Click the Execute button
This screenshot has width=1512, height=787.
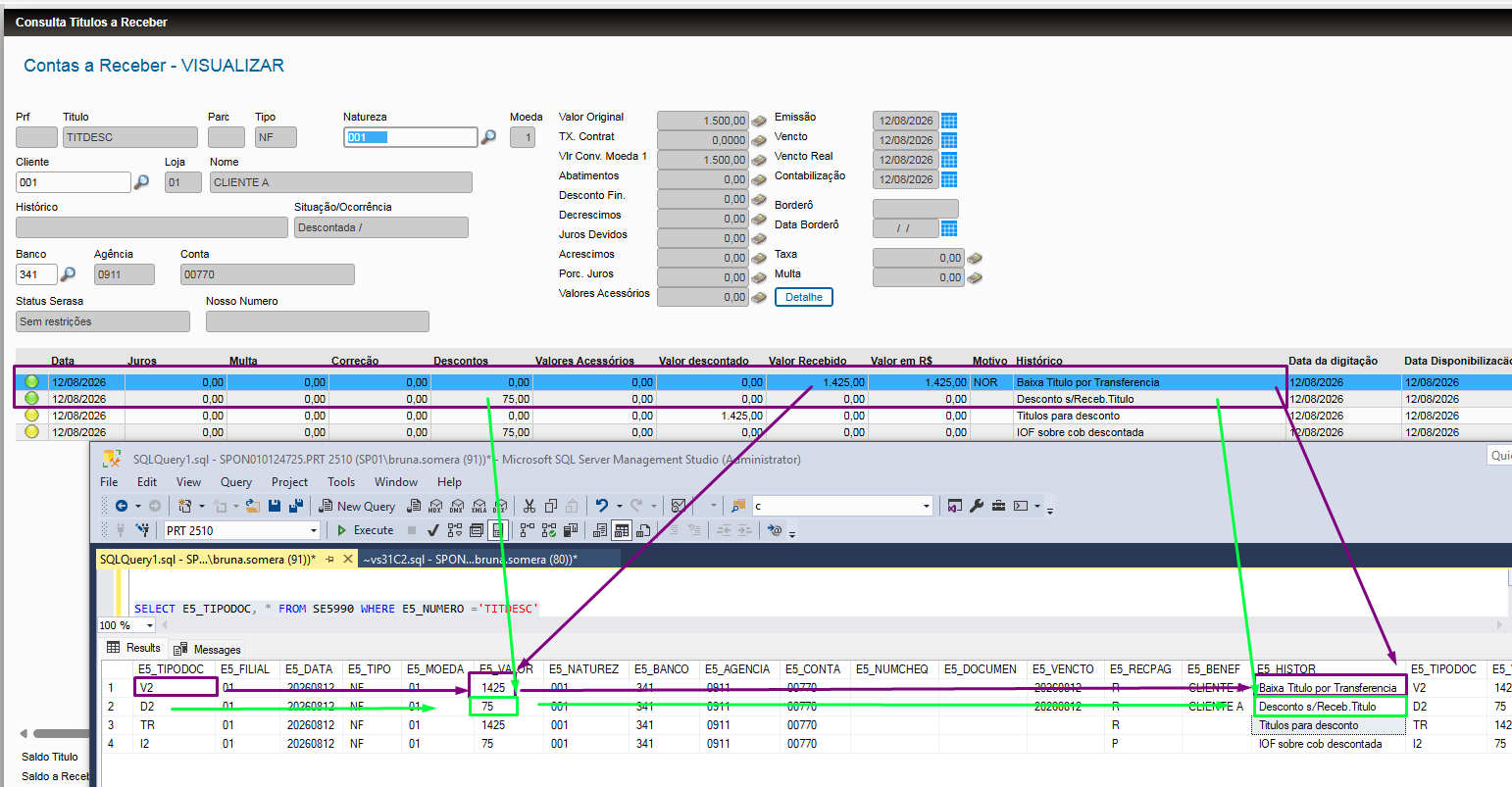[365, 530]
